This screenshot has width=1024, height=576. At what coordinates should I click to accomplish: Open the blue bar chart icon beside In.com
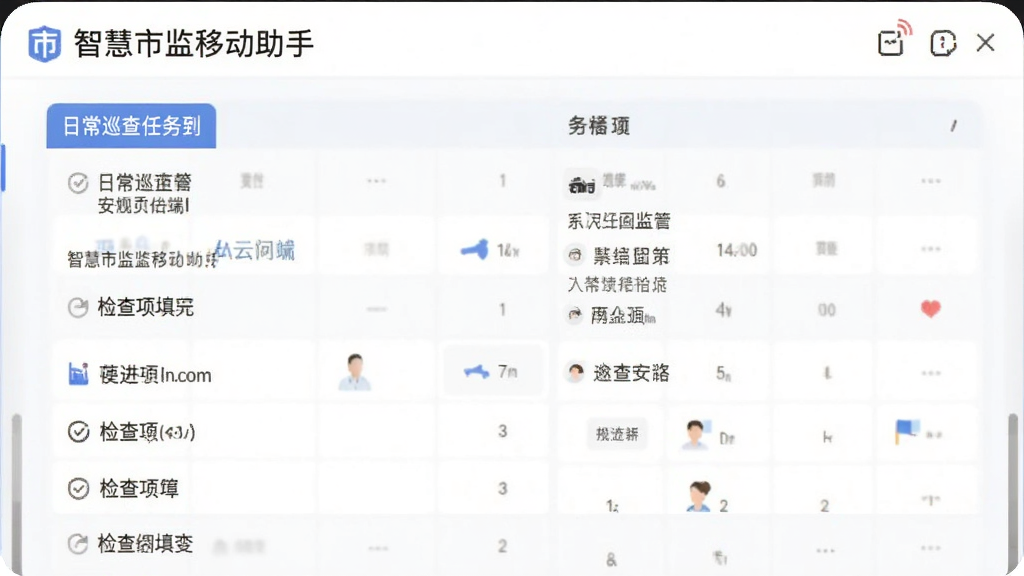[x=78, y=374]
